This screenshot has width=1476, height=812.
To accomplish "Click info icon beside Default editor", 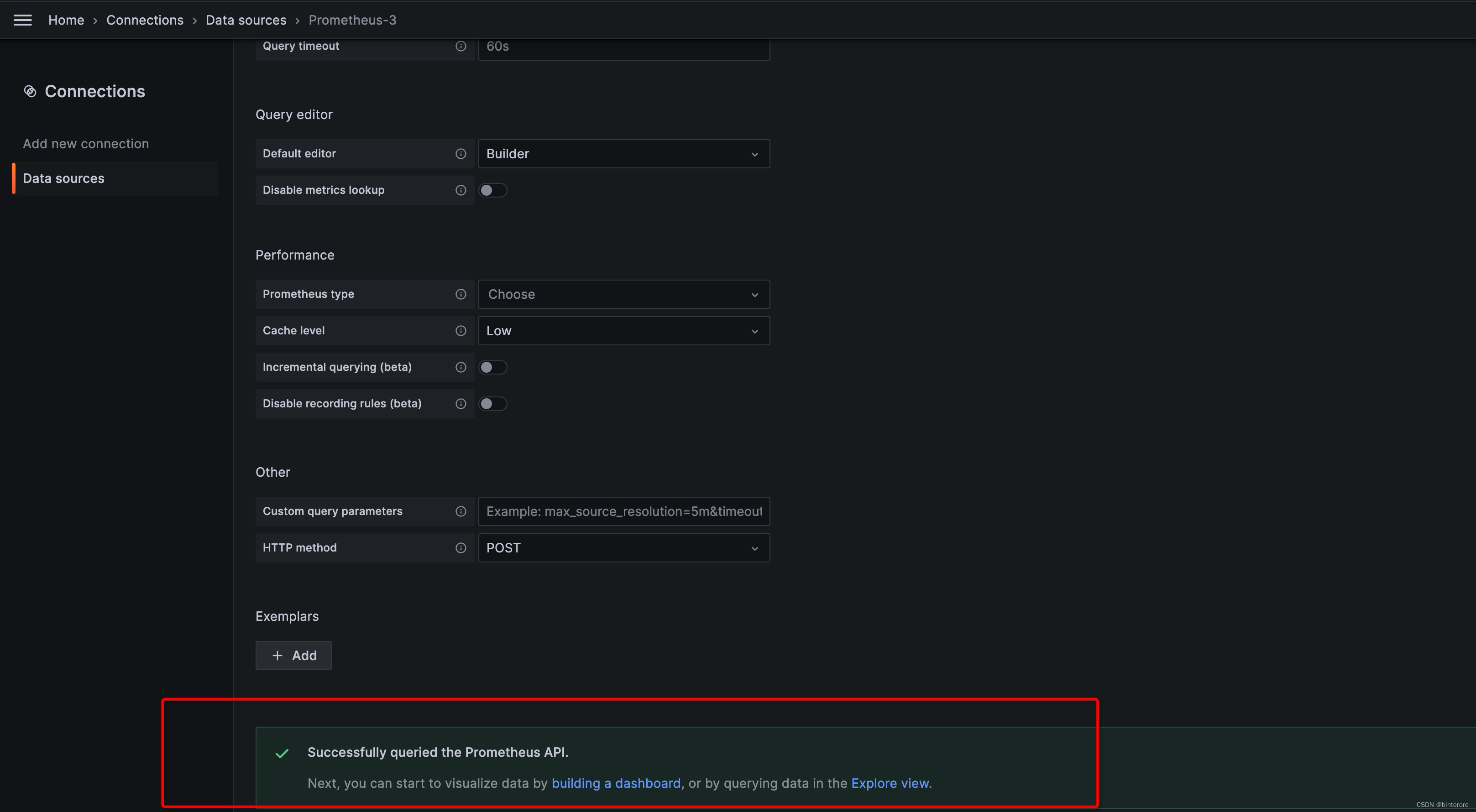I will pos(461,153).
